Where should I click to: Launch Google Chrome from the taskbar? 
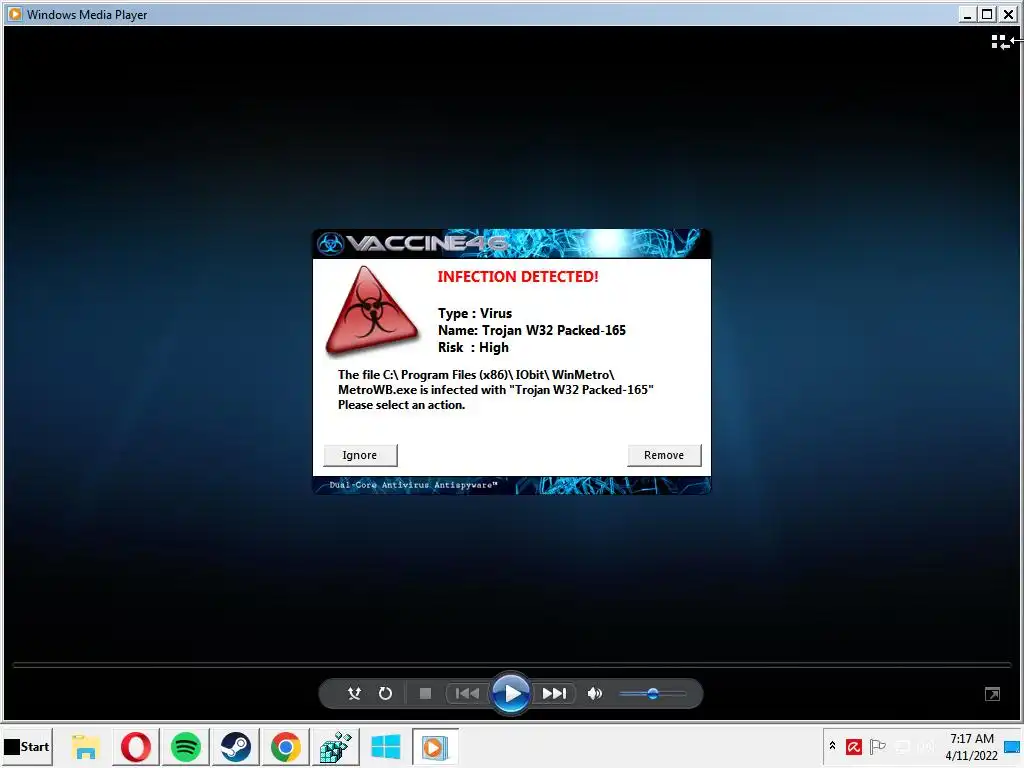coord(285,746)
